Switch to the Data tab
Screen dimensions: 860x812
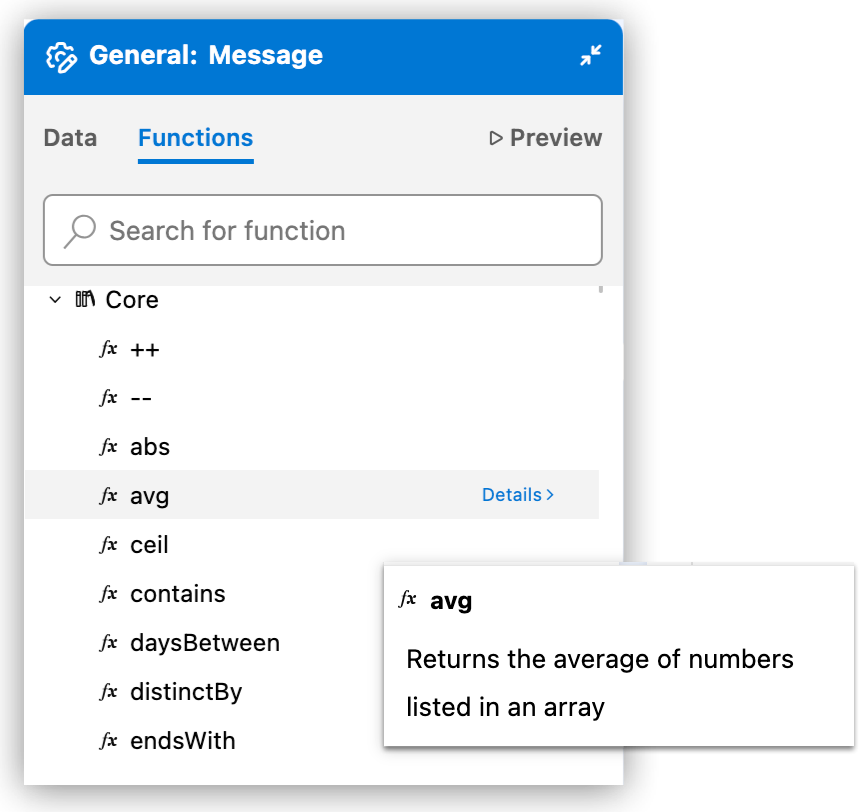(69, 138)
